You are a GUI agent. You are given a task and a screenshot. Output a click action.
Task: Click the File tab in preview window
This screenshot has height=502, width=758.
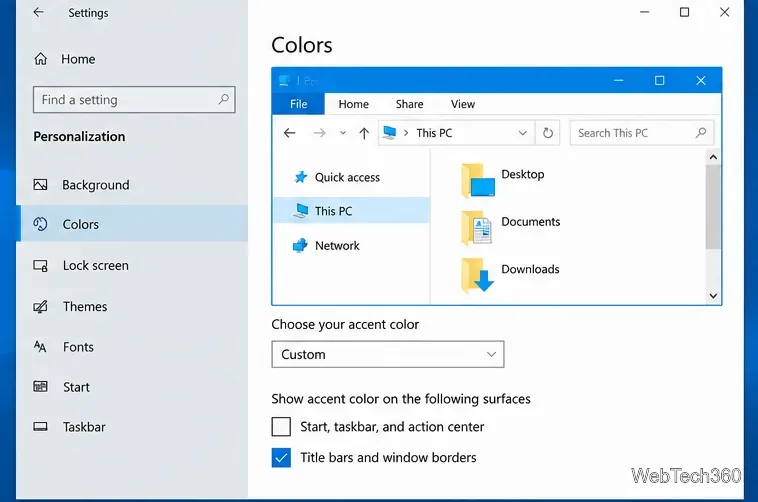[298, 104]
